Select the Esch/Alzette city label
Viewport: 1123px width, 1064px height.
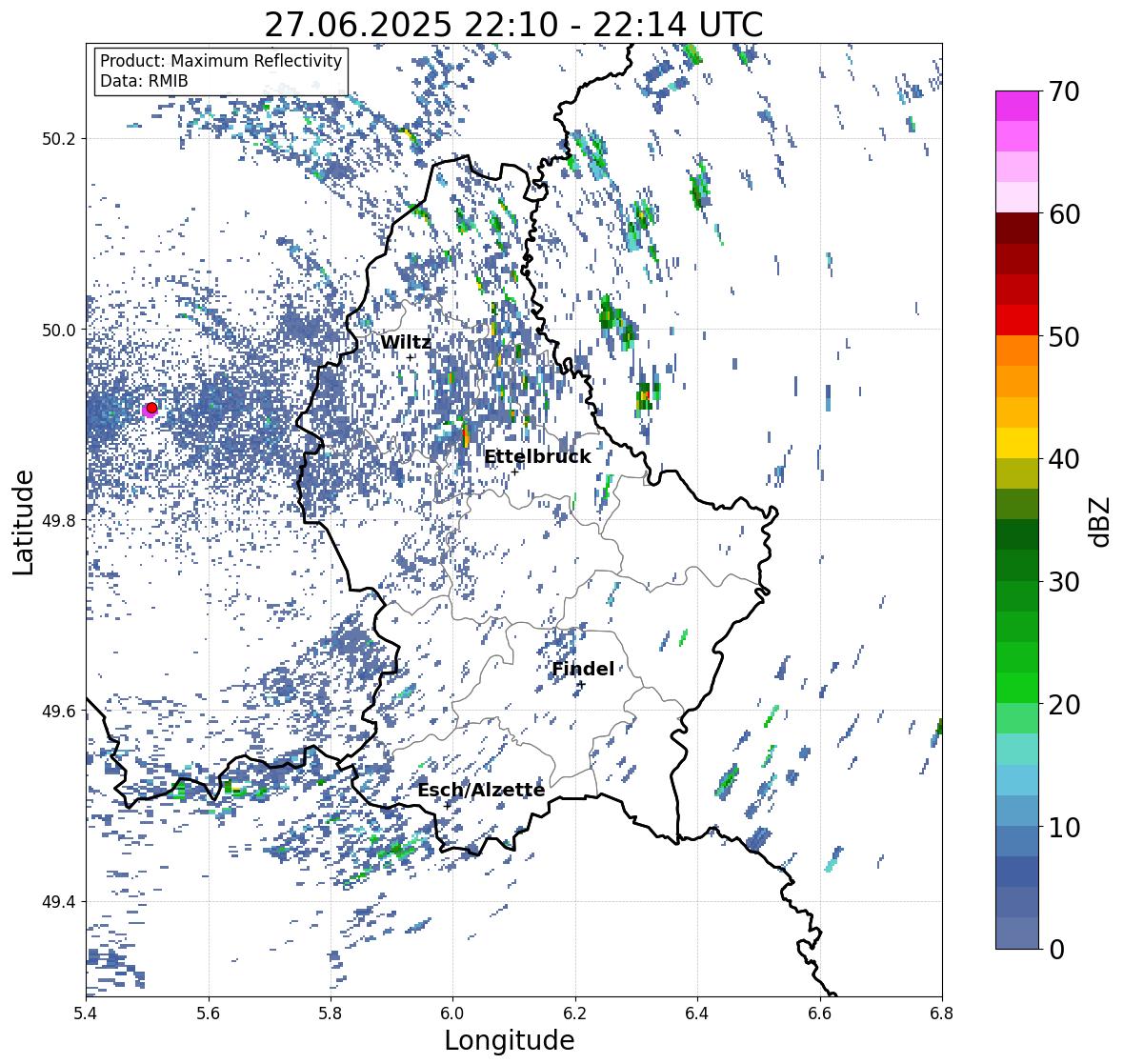coord(481,790)
